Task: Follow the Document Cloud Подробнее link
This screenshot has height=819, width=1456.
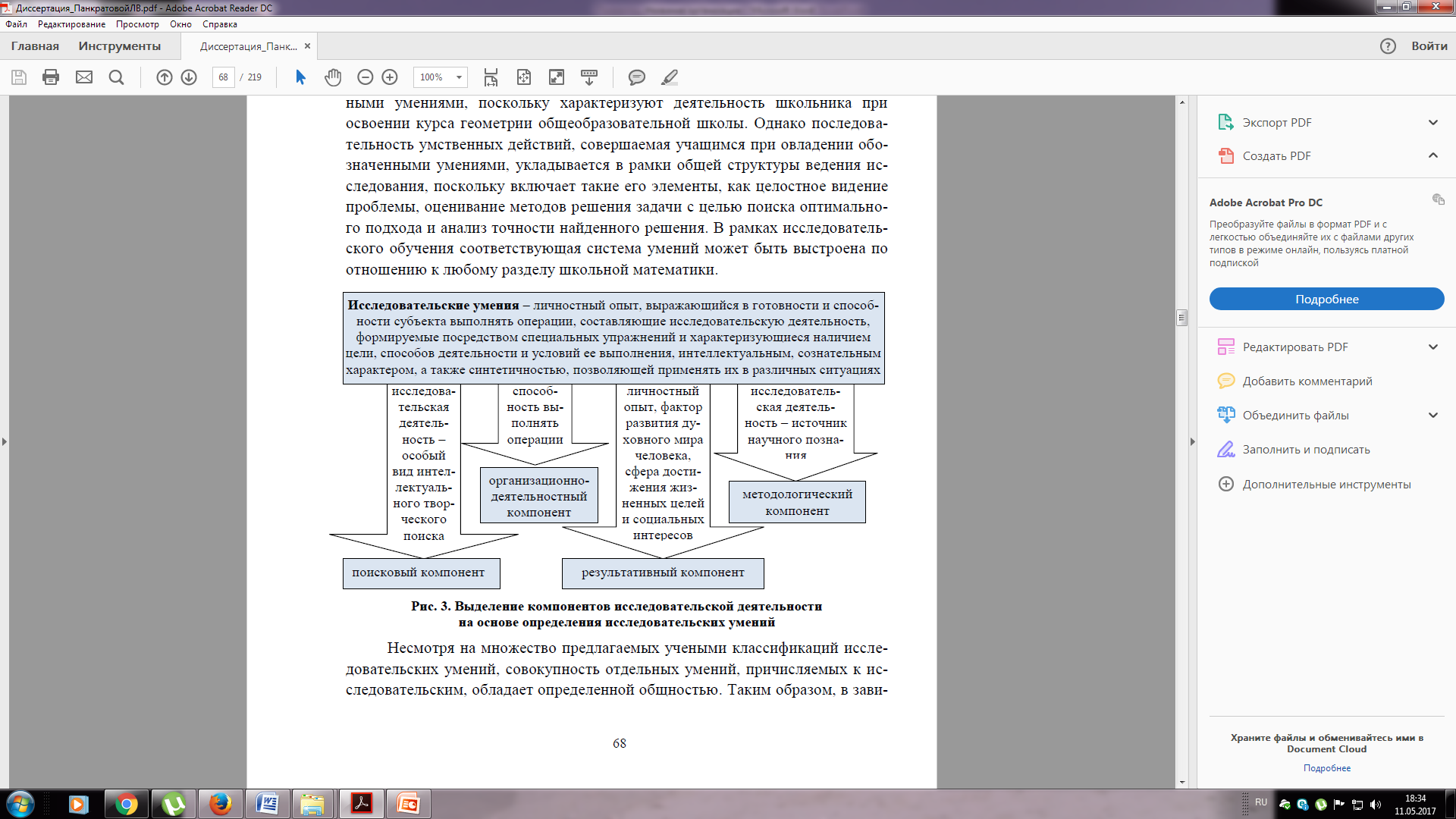Action: (x=1327, y=768)
